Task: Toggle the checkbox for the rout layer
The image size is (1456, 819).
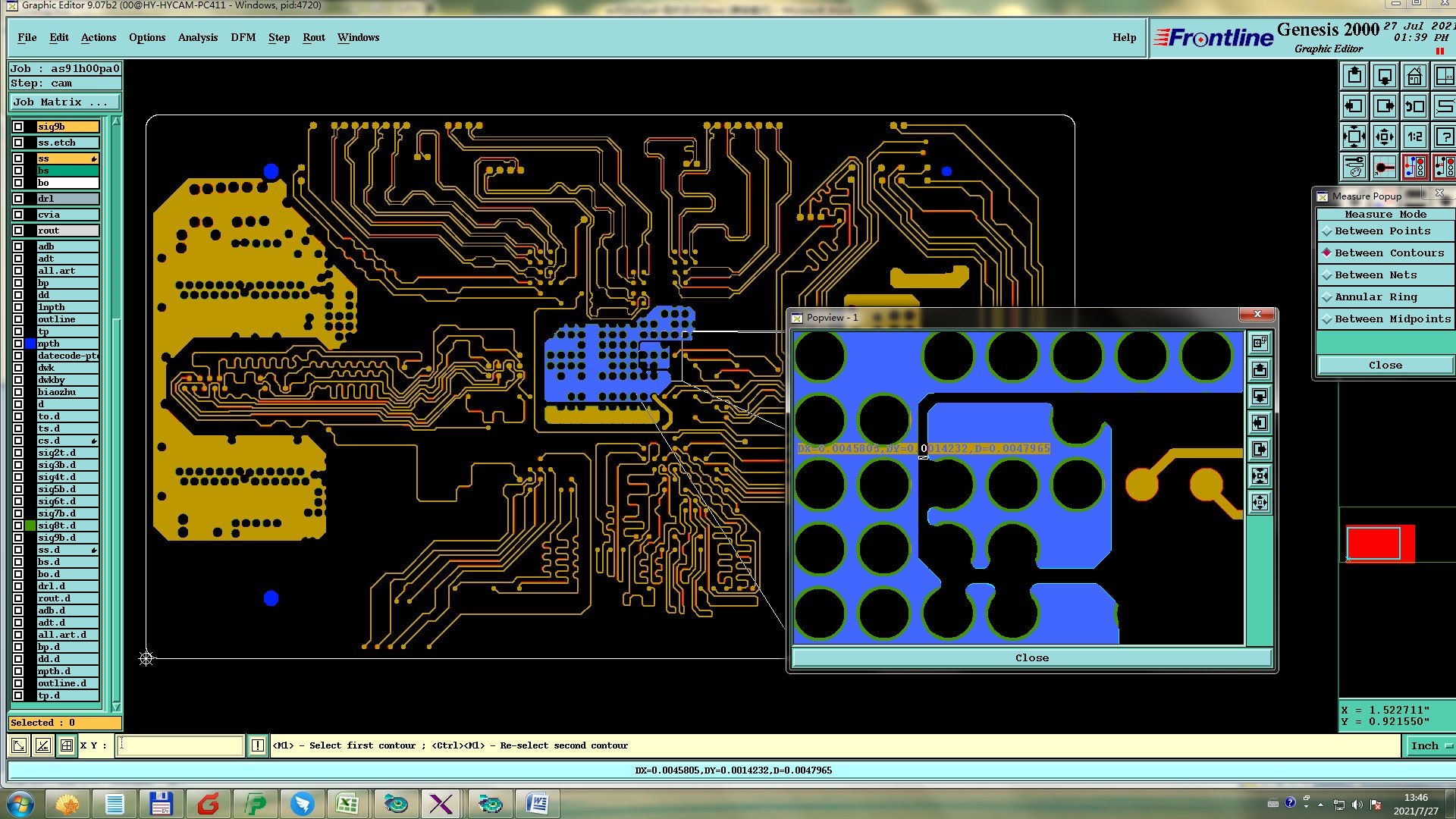Action: pos(18,231)
